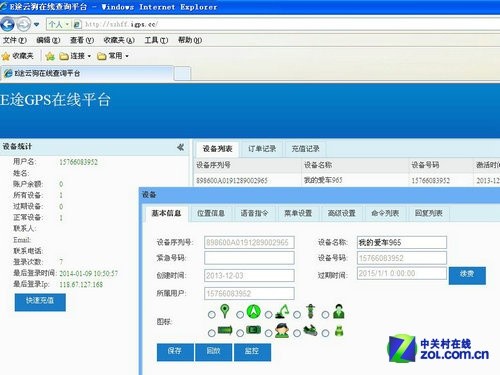Select the last small green figure radio button
This screenshot has width=500, height=375.
point(325,333)
